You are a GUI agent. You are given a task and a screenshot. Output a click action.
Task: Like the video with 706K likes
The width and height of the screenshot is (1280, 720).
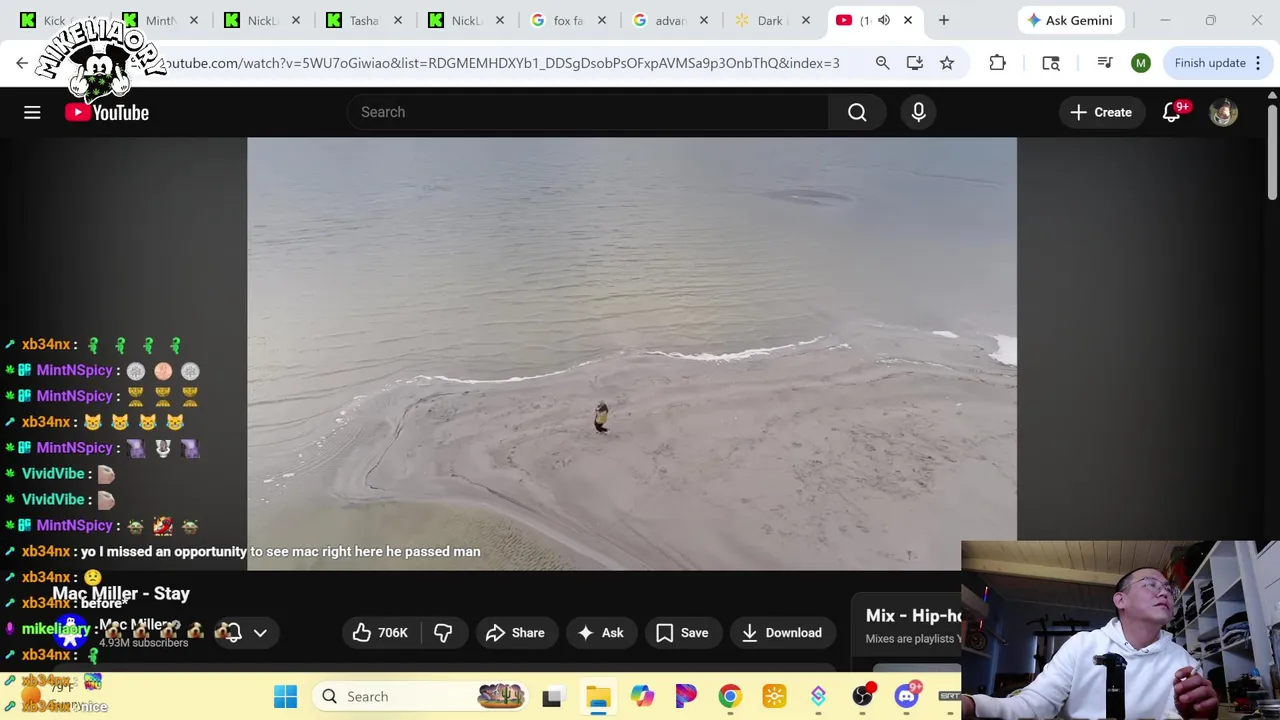[x=380, y=632]
